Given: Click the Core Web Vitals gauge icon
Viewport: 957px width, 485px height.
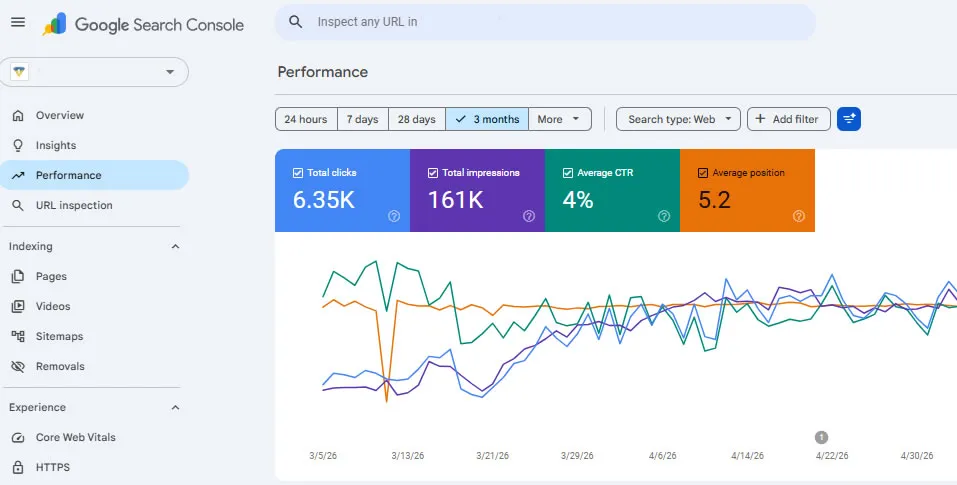Looking at the screenshot, I should click(18, 437).
